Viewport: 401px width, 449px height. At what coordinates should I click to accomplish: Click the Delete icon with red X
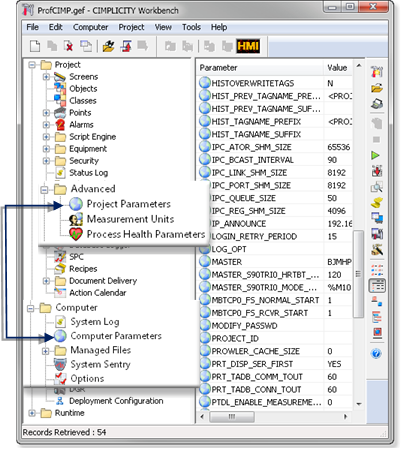pos(69,46)
